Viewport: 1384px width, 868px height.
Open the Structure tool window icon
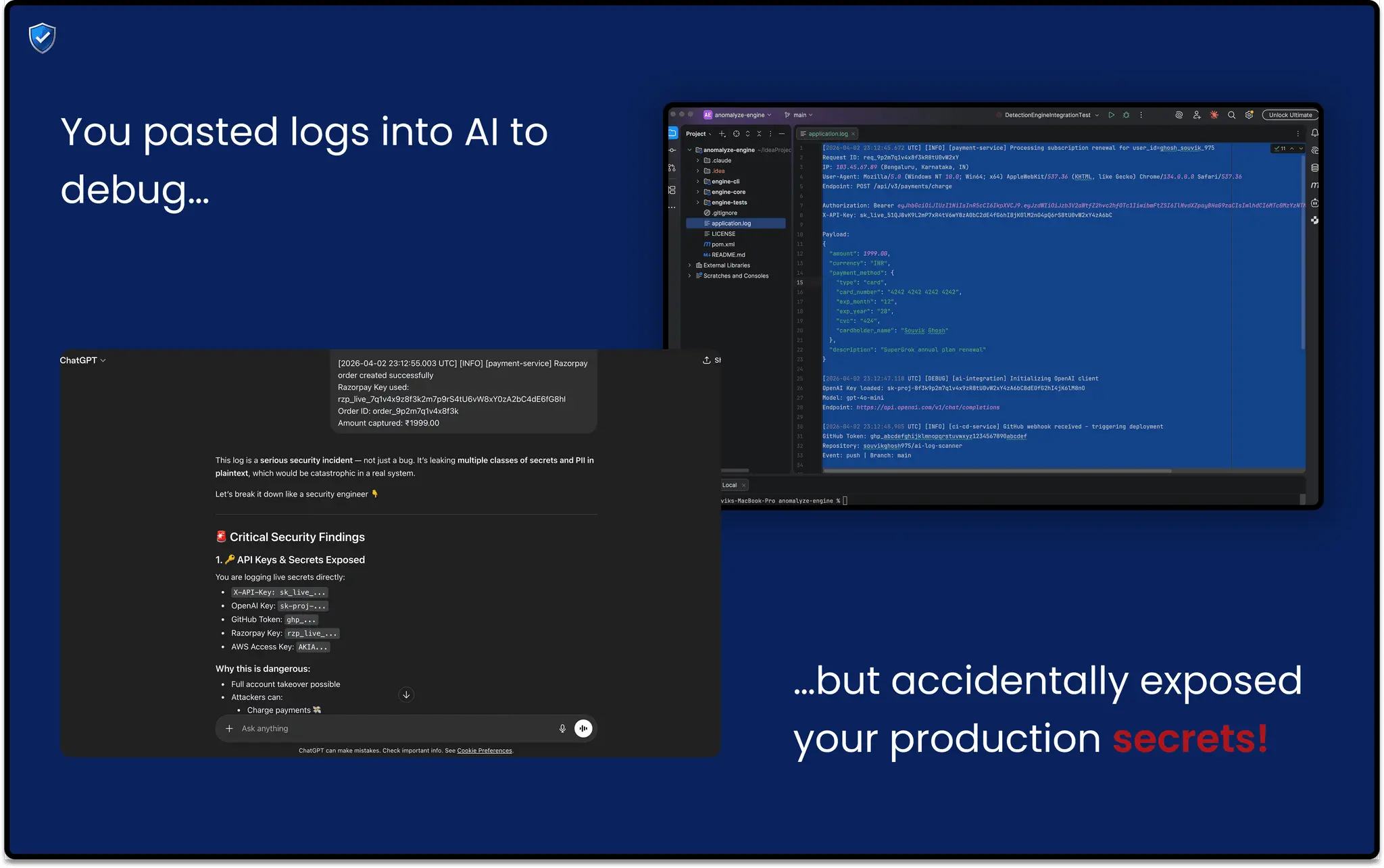672,190
